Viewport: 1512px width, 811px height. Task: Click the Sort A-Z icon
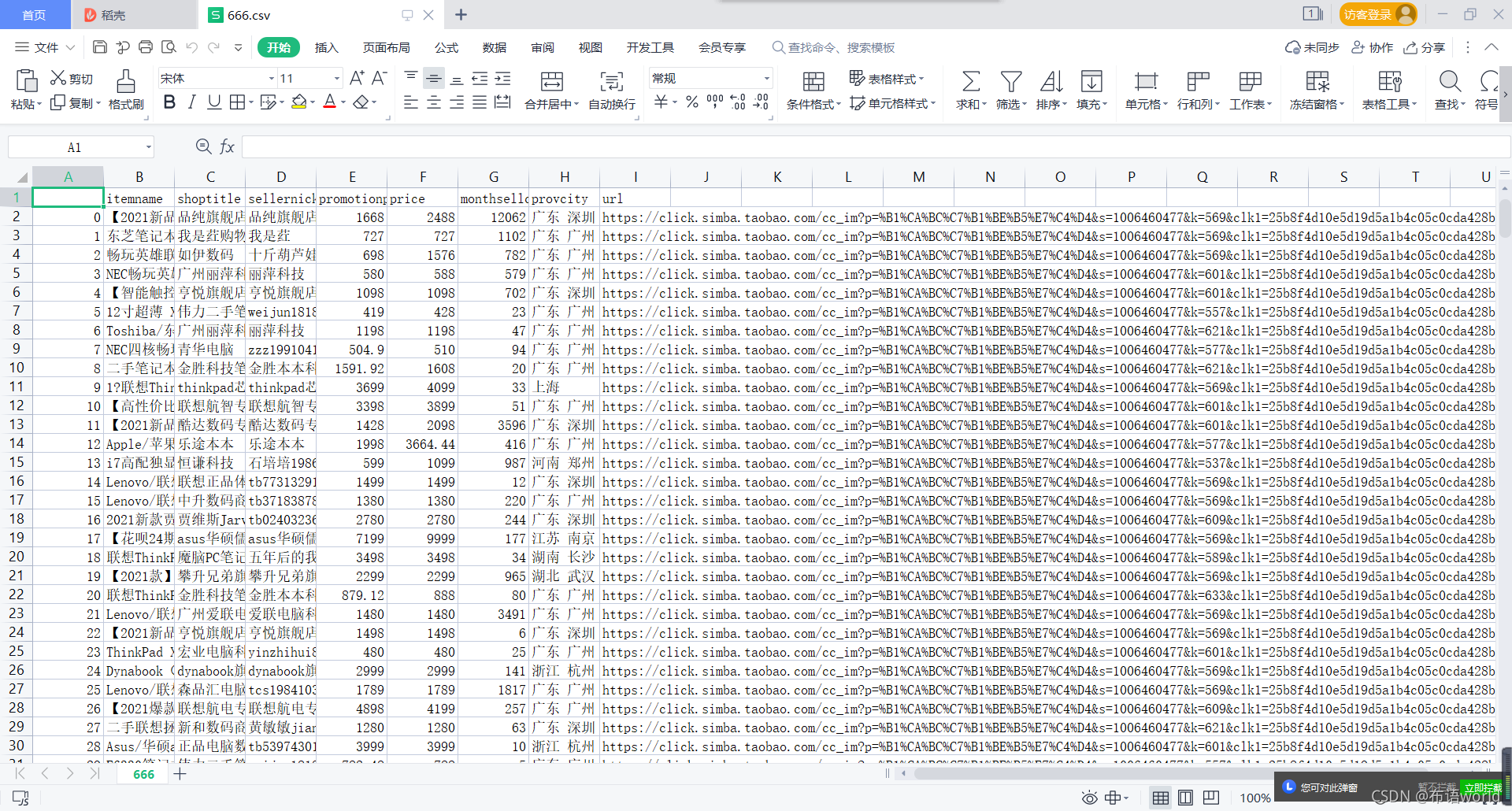(x=1051, y=81)
